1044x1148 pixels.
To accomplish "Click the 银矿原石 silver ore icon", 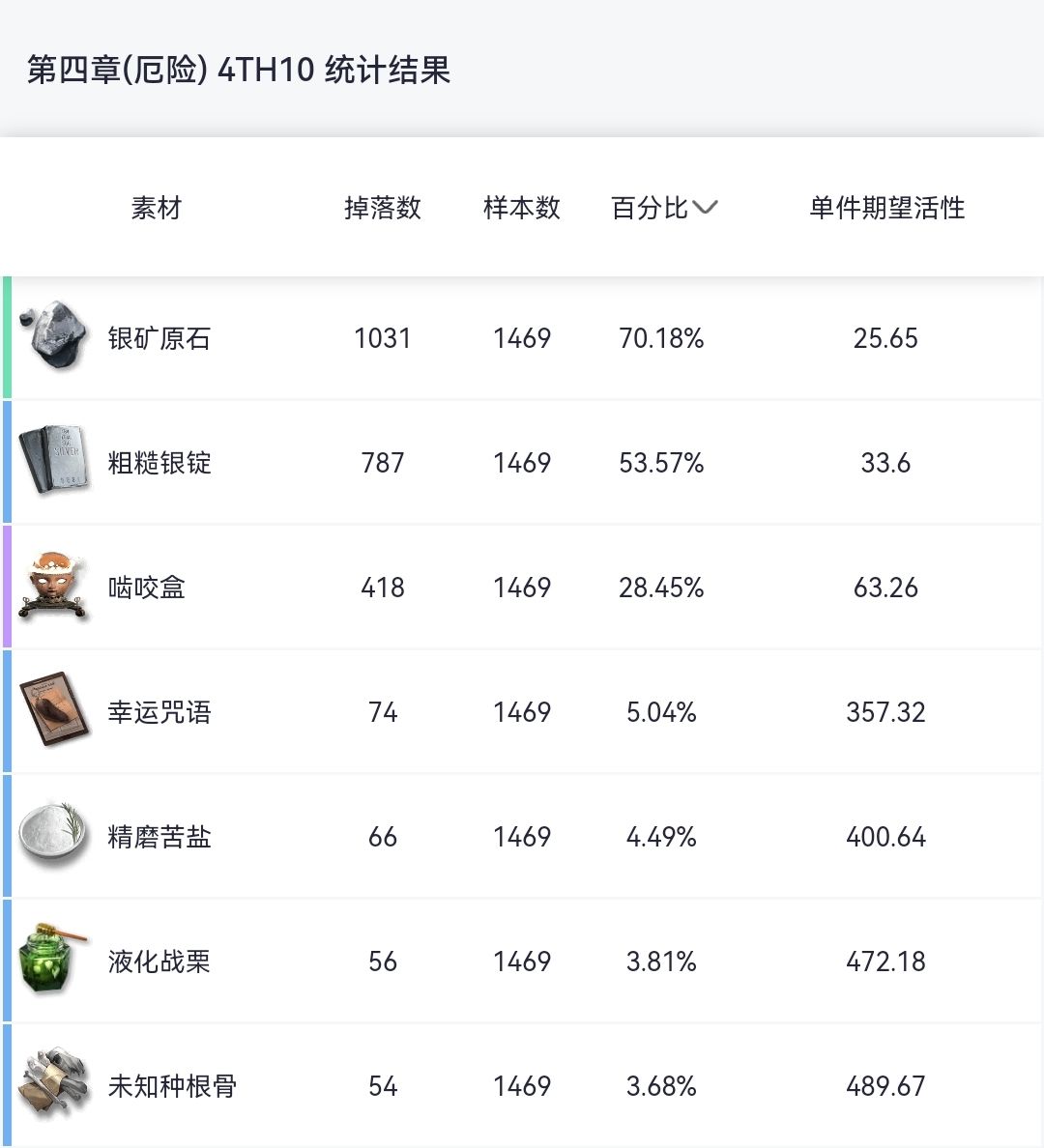I will (x=55, y=335).
